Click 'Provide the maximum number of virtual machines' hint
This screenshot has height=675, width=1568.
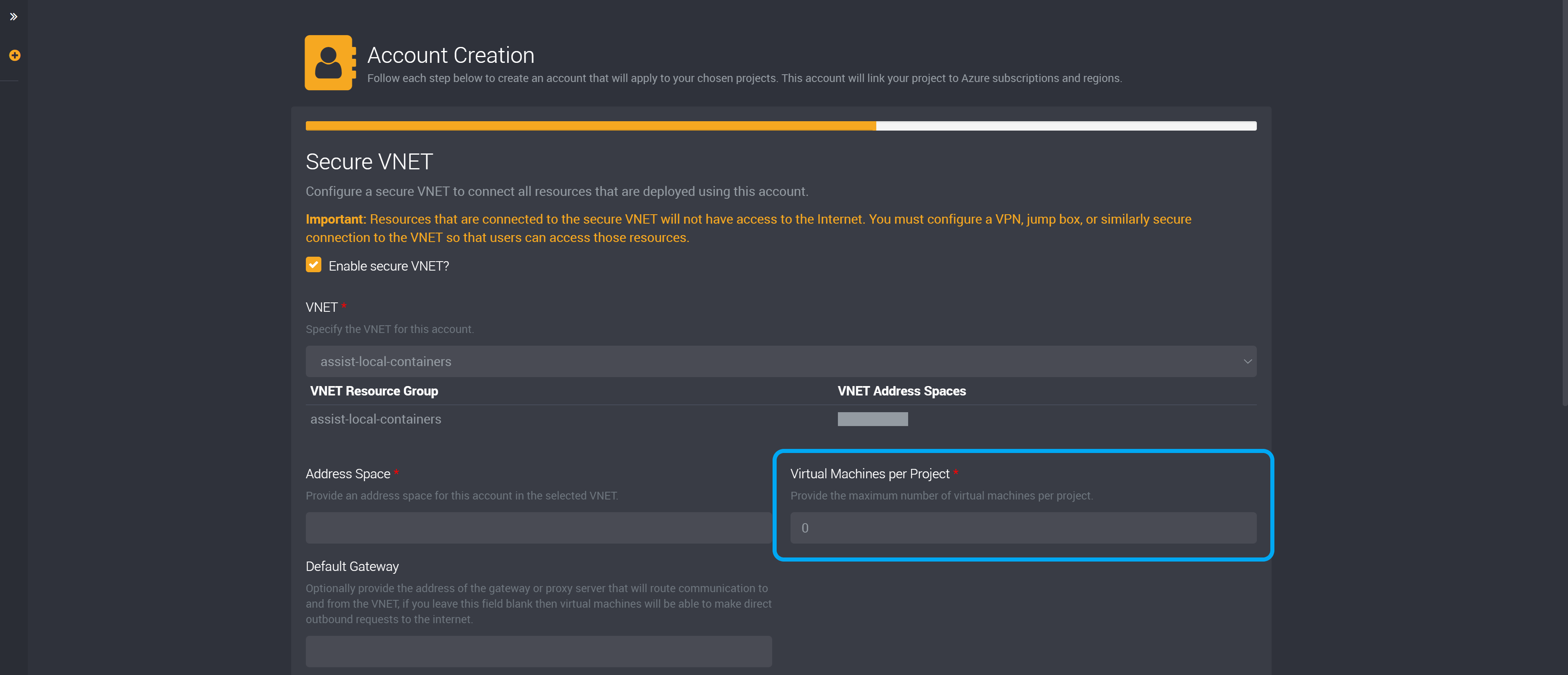(x=941, y=495)
